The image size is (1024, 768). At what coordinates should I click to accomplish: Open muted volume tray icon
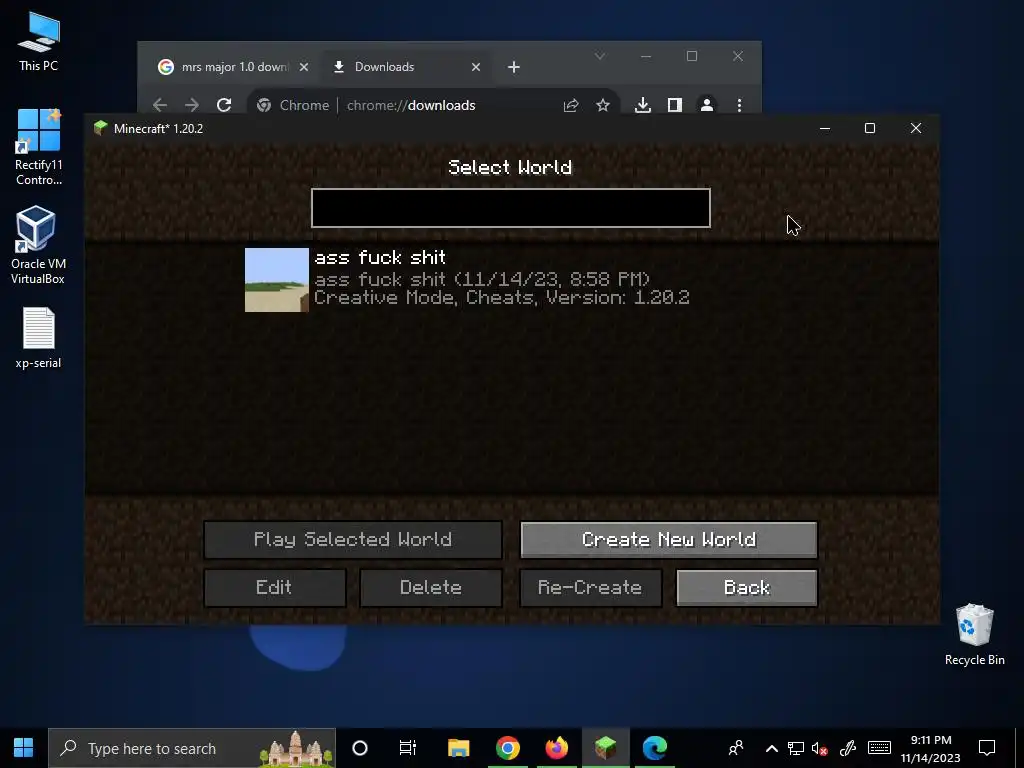820,748
